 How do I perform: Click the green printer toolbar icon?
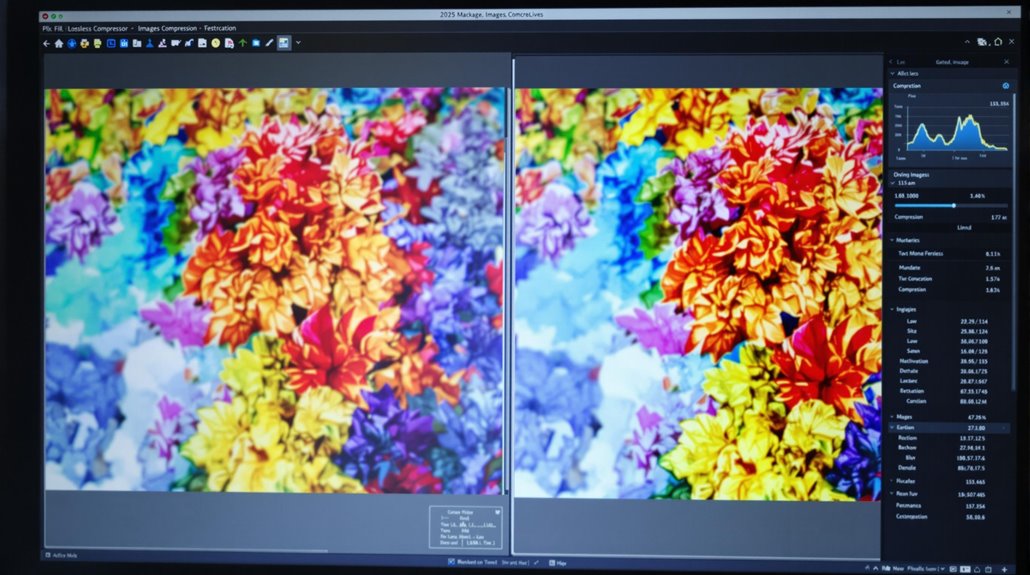(97, 43)
